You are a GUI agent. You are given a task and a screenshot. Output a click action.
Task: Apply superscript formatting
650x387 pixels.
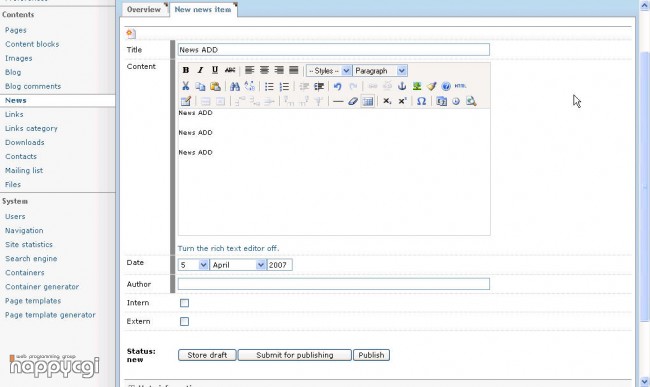(402, 101)
